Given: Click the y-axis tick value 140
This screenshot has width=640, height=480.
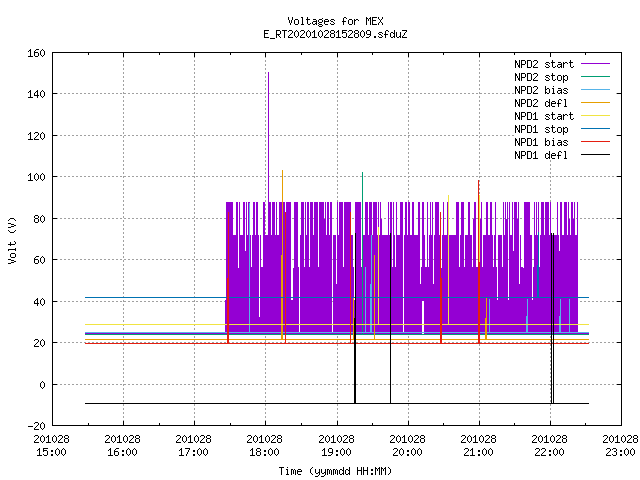Looking at the screenshot, I should pos(36,94).
